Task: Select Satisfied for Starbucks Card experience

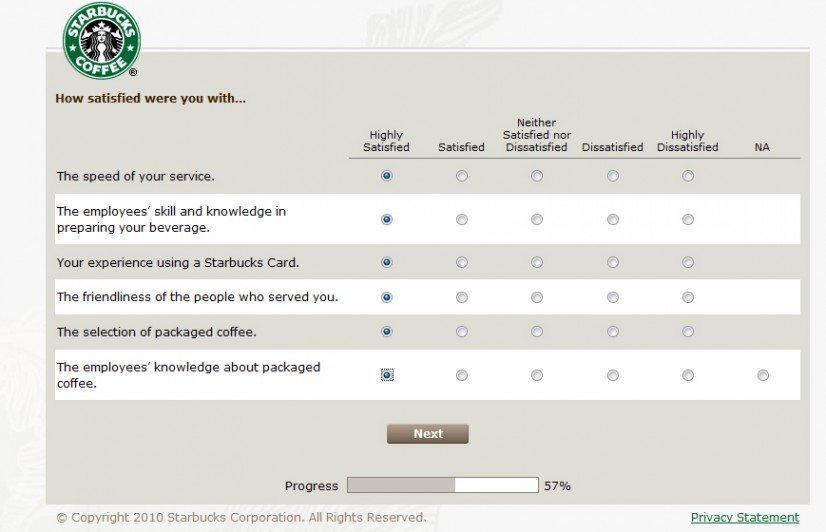Action: [x=461, y=262]
